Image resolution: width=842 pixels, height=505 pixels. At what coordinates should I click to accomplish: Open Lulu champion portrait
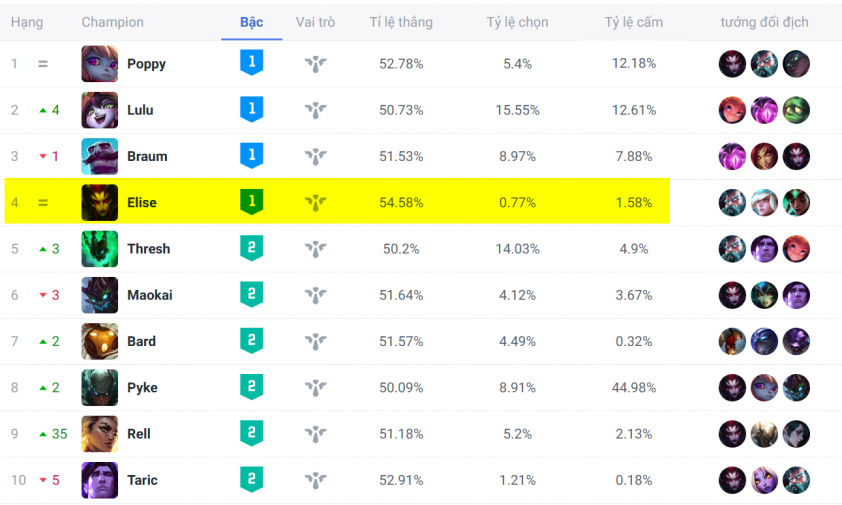99,110
